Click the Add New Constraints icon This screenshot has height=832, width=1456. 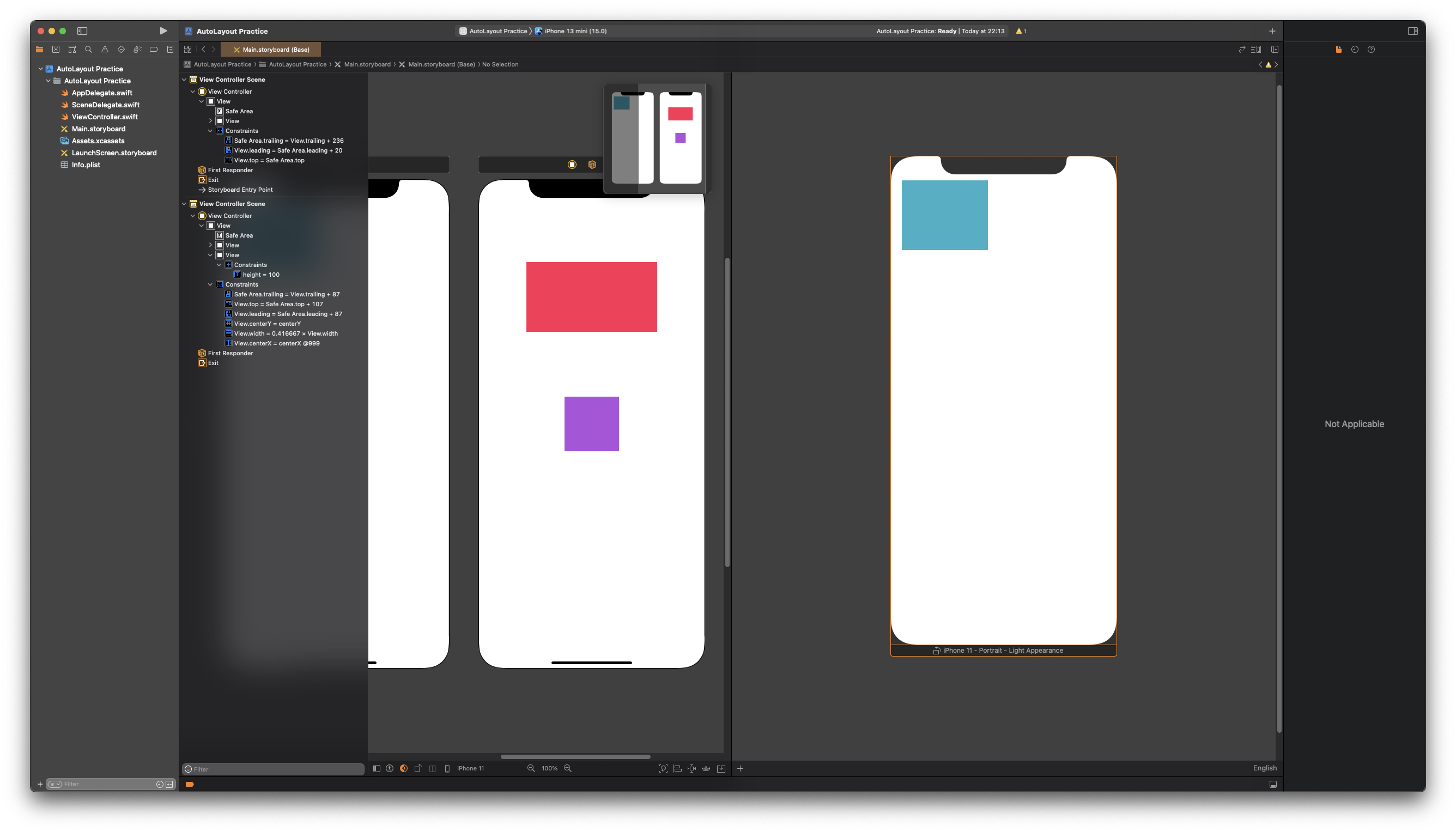point(691,769)
